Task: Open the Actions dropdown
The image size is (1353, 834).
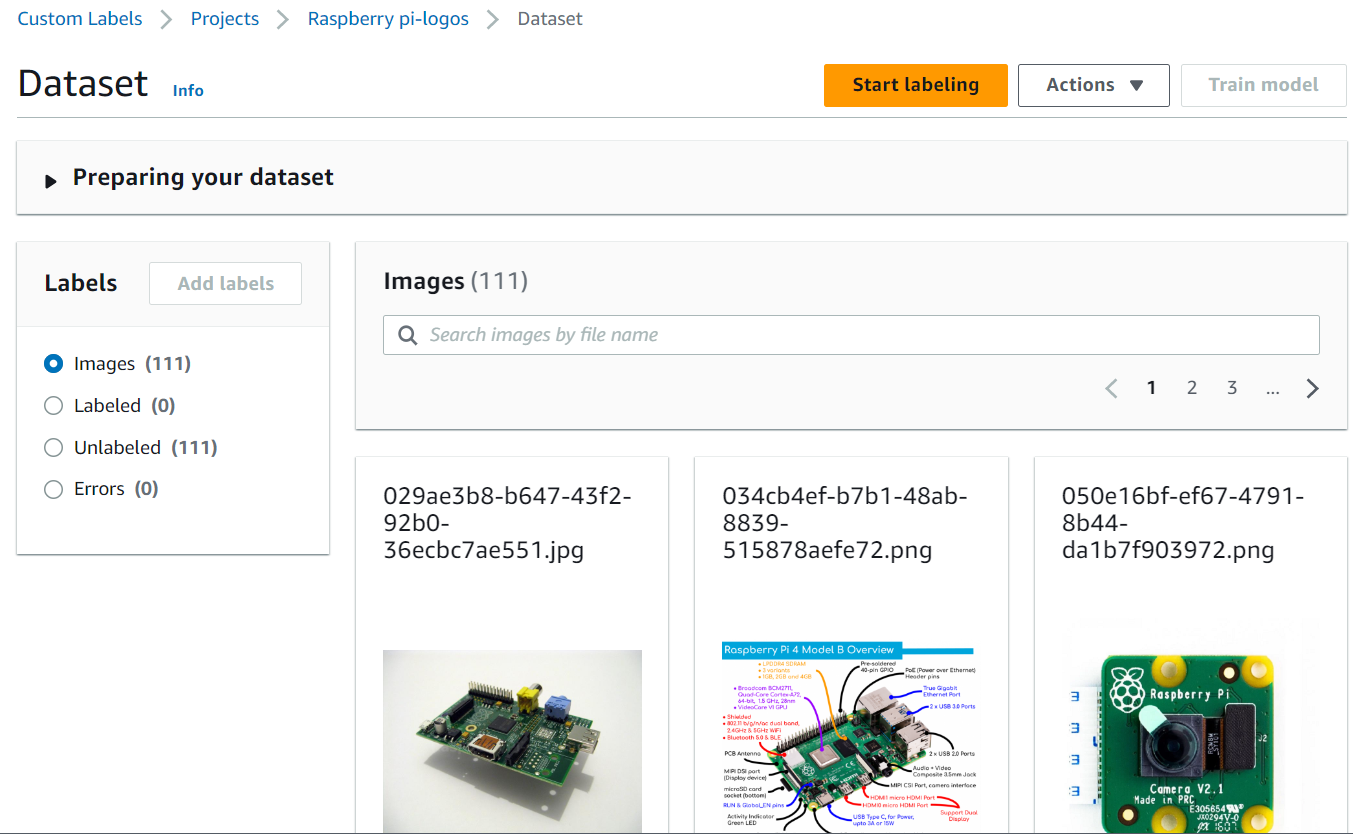Action: coord(1094,85)
